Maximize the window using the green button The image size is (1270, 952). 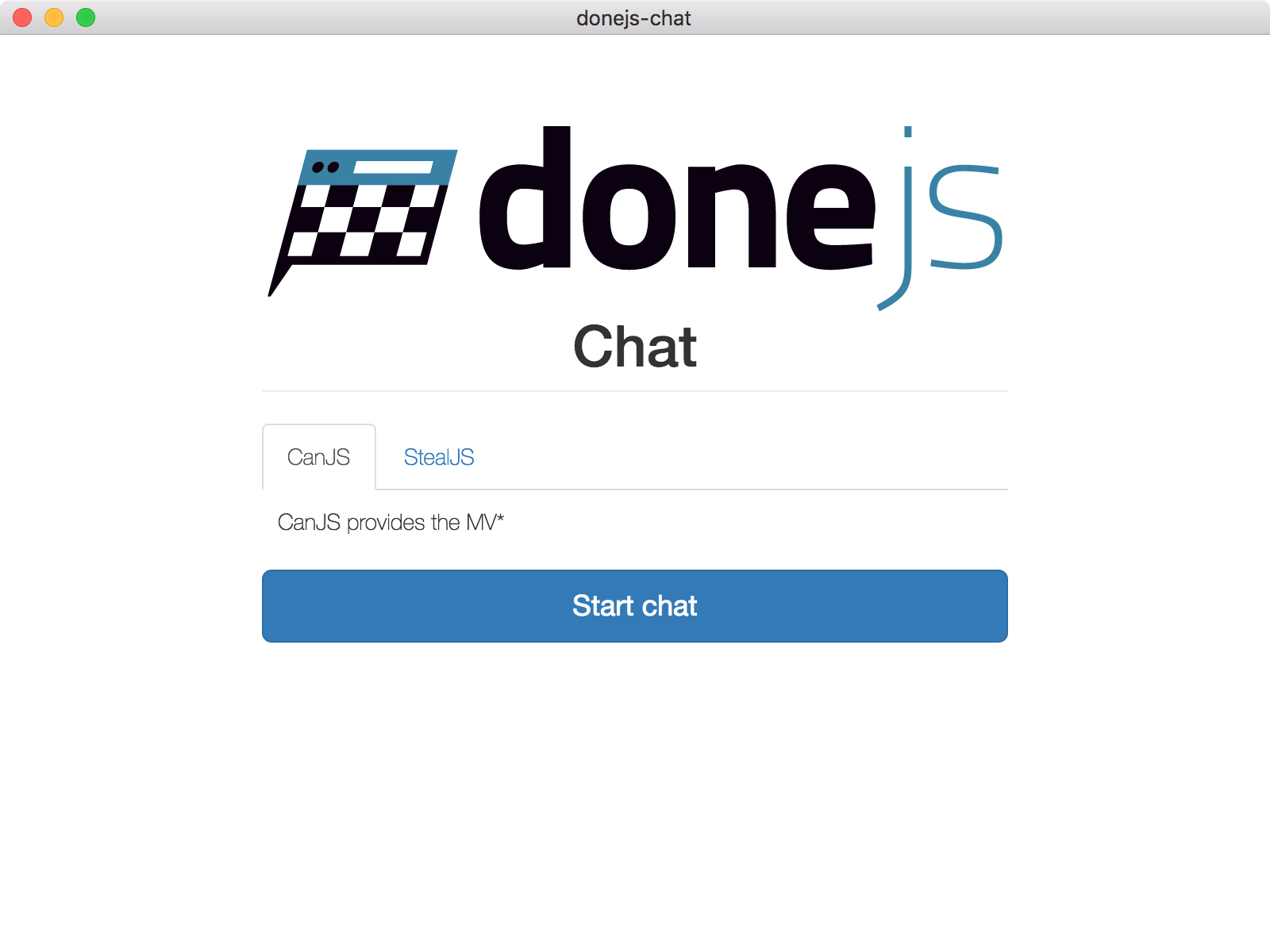[86, 17]
